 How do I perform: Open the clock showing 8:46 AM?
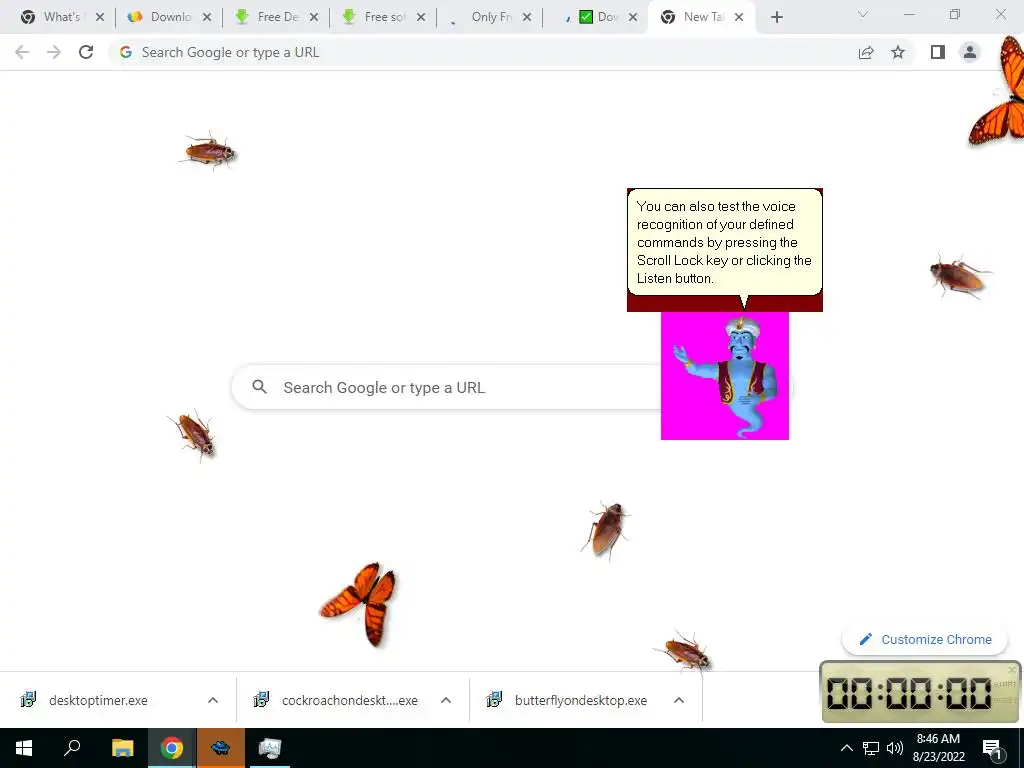(x=938, y=748)
